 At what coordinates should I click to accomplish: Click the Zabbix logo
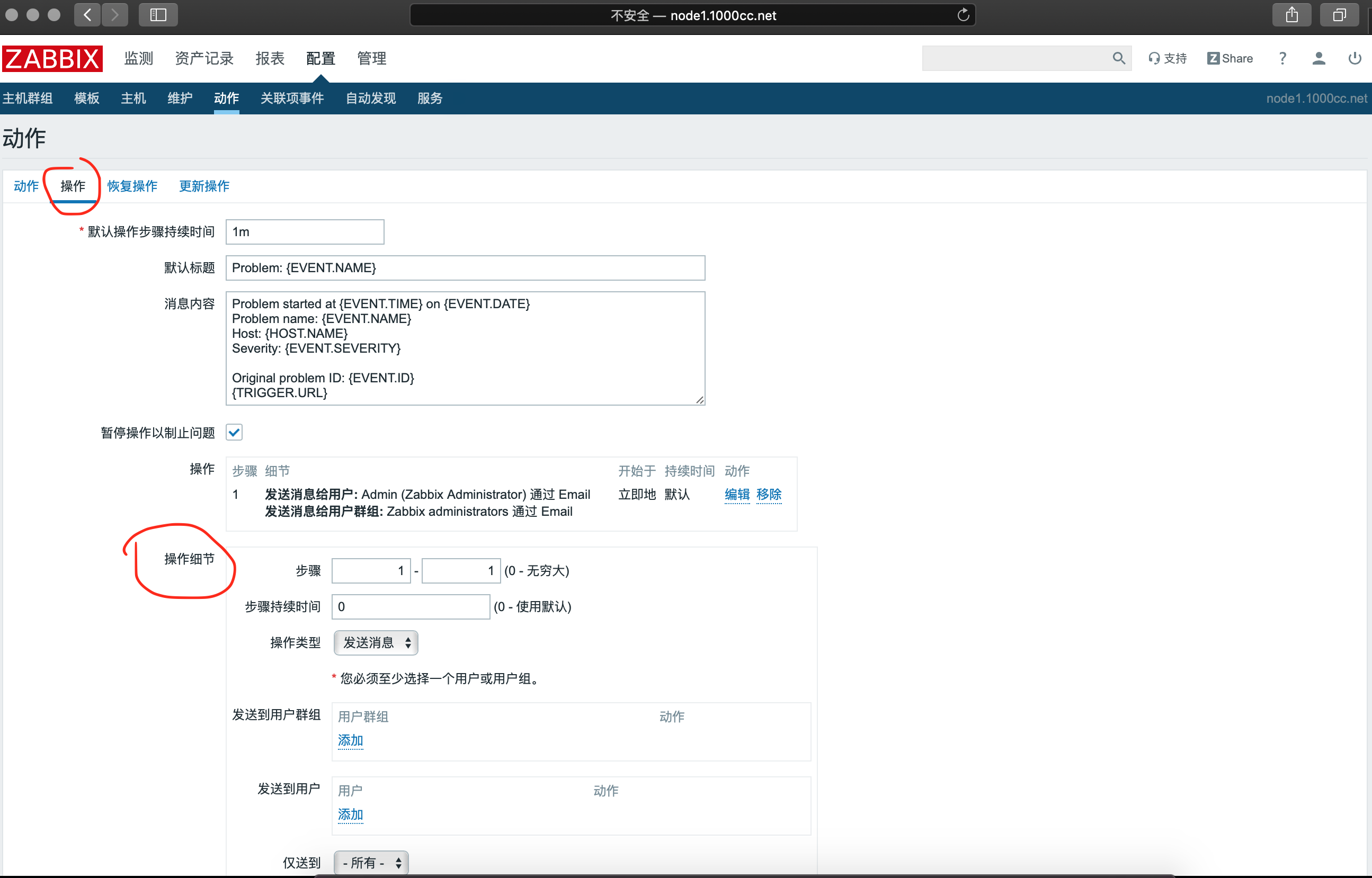[x=52, y=58]
